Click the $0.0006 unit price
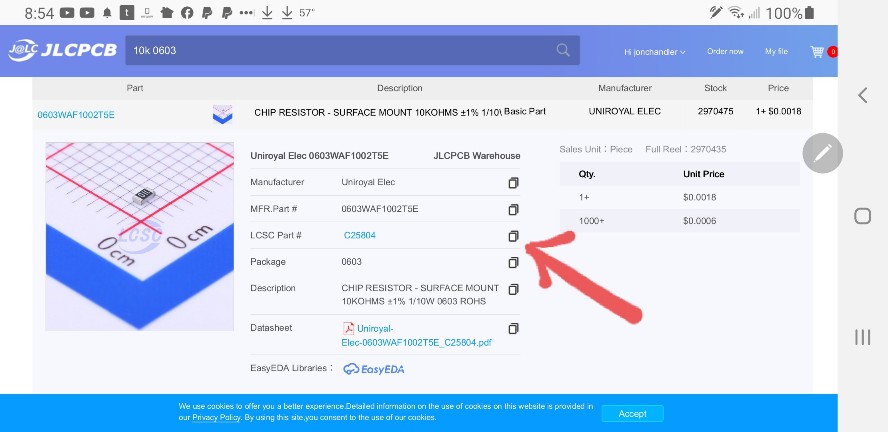The width and height of the screenshot is (888, 432). [699, 221]
